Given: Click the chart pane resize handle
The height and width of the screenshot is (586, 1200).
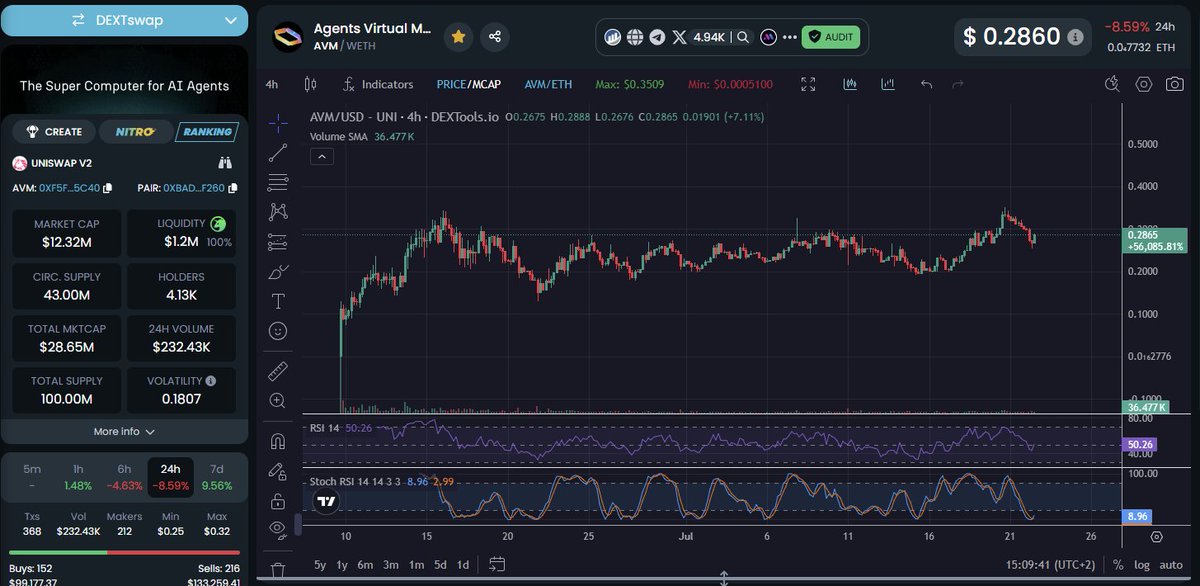Looking at the screenshot, I should click(x=723, y=579).
